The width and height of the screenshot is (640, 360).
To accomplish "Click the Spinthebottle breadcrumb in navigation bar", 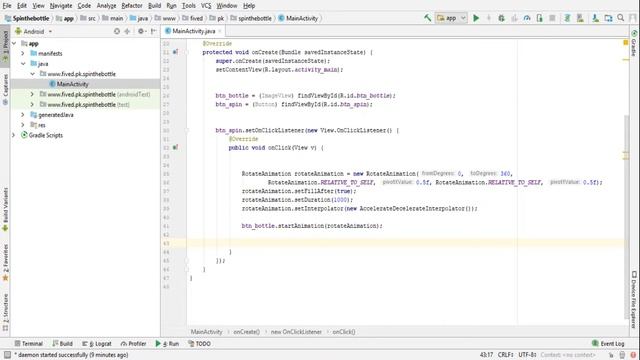I will (27, 18).
